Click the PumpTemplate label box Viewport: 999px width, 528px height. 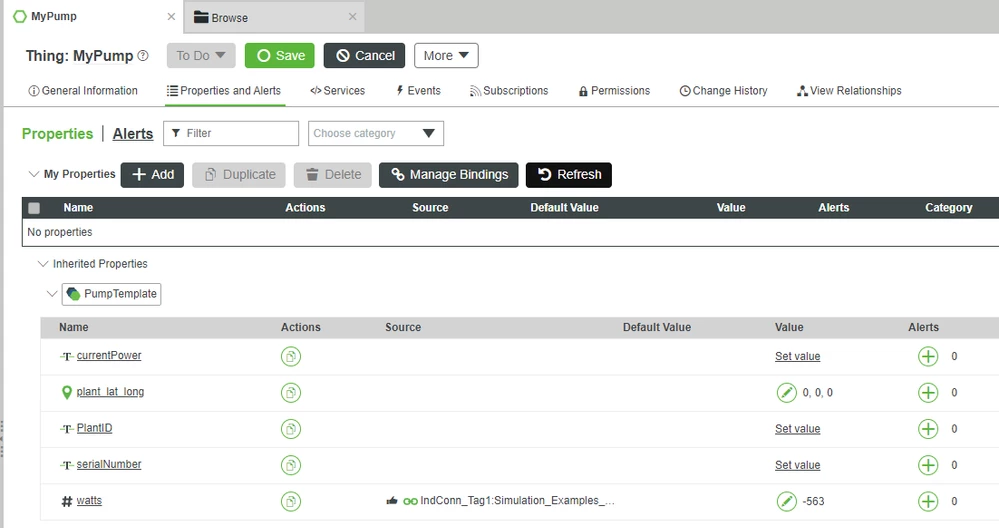point(111,294)
